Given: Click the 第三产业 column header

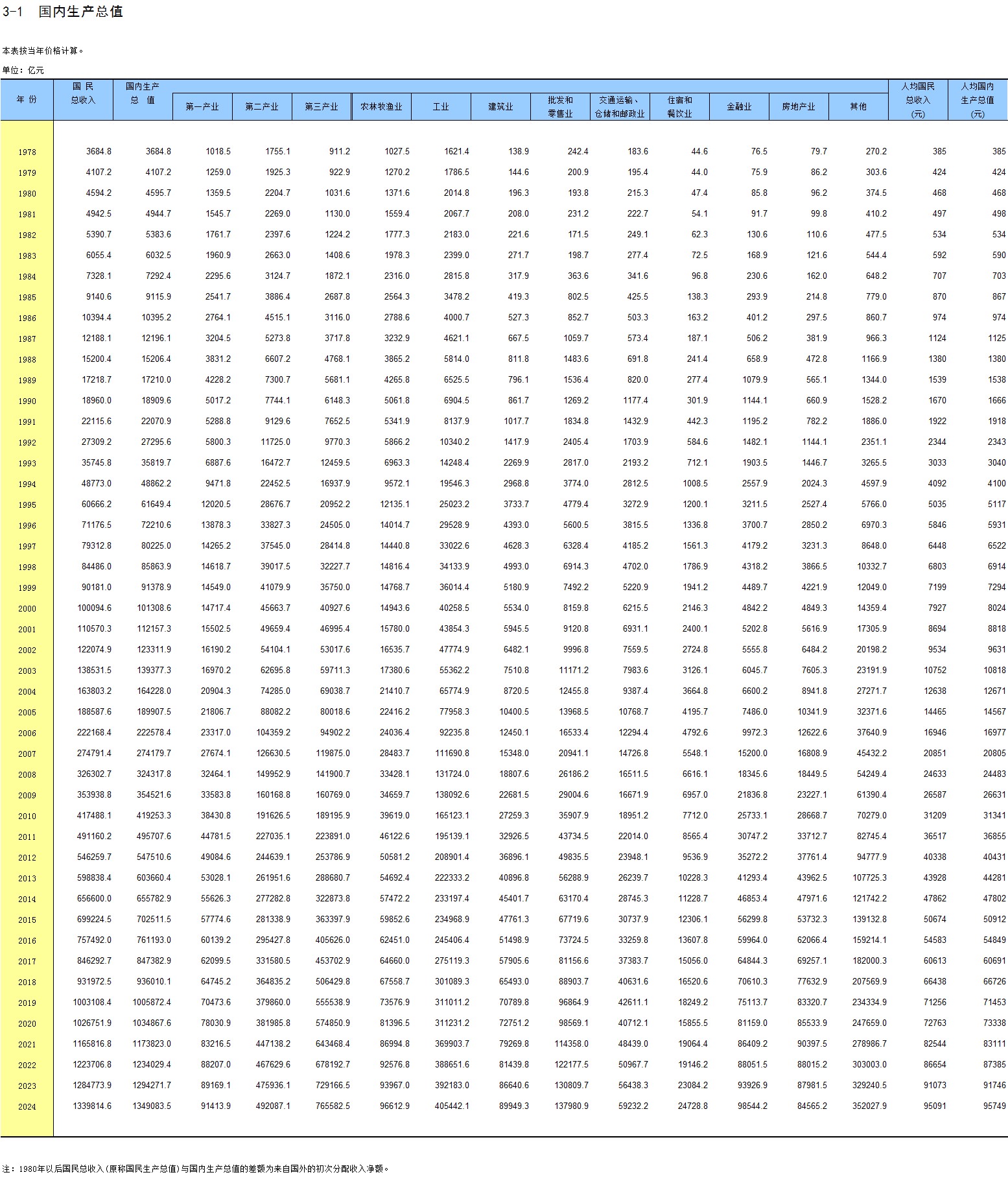Looking at the screenshot, I should click(x=322, y=107).
